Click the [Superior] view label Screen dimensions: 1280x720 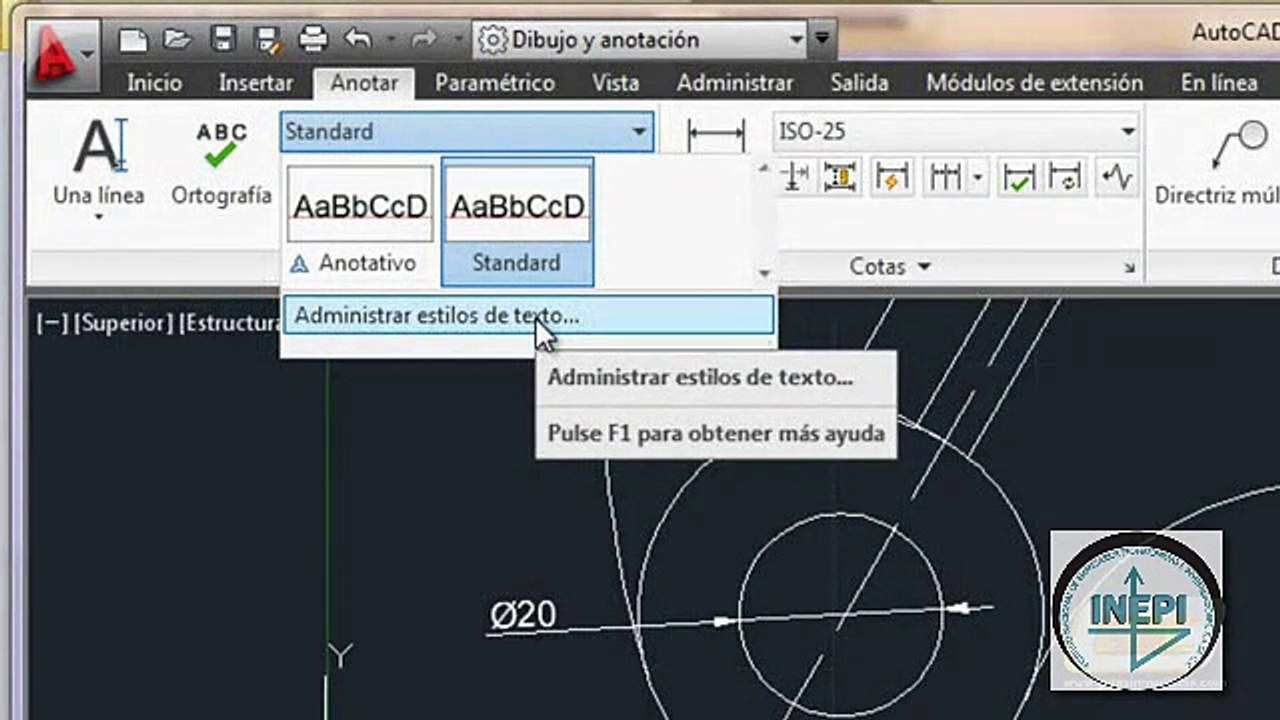pyautogui.click(x=124, y=324)
